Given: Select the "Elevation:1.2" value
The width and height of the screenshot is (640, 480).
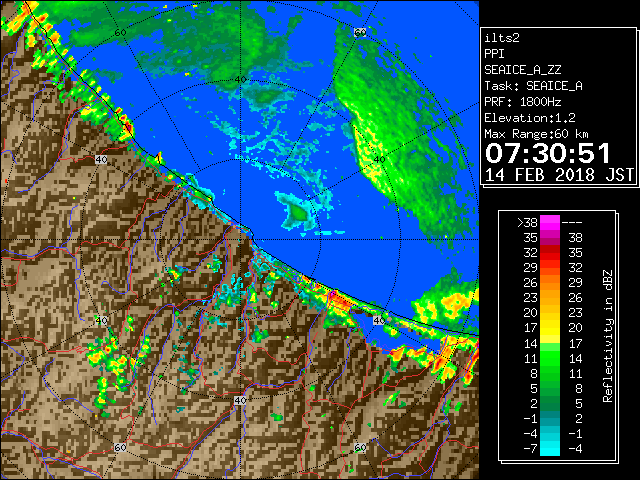Looking at the screenshot, I should (530, 118).
